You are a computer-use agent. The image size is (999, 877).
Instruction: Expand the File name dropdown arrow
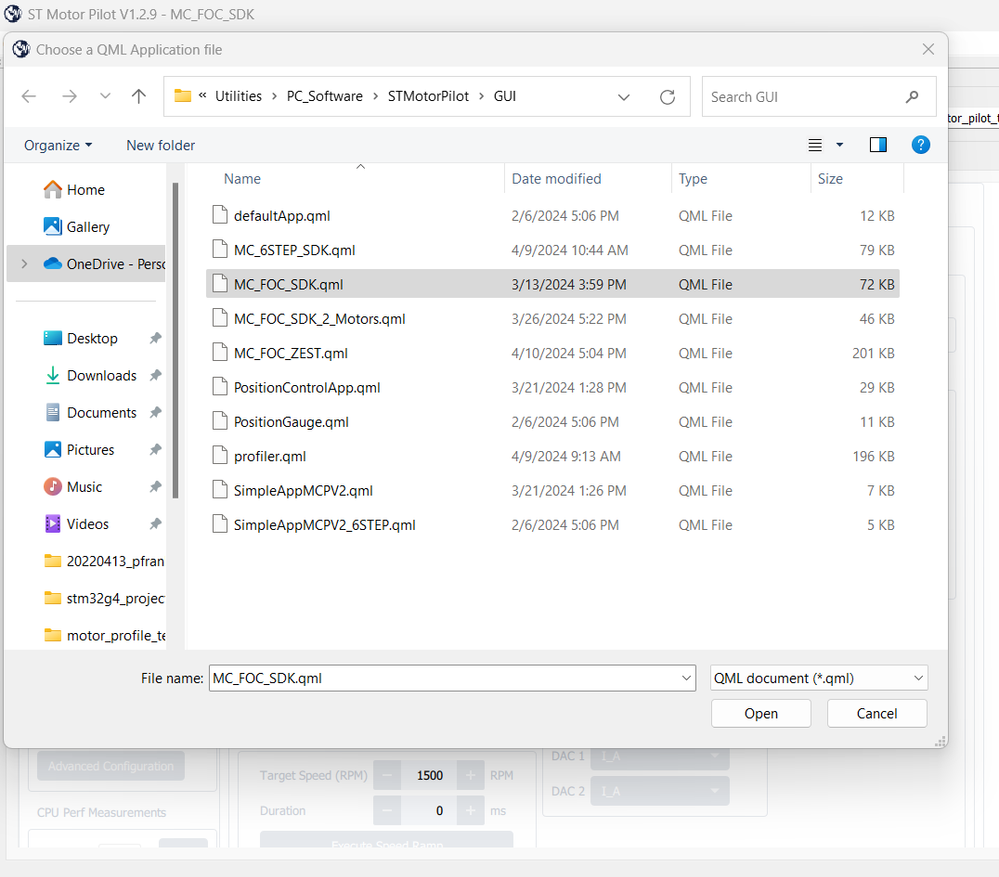click(x=686, y=678)
